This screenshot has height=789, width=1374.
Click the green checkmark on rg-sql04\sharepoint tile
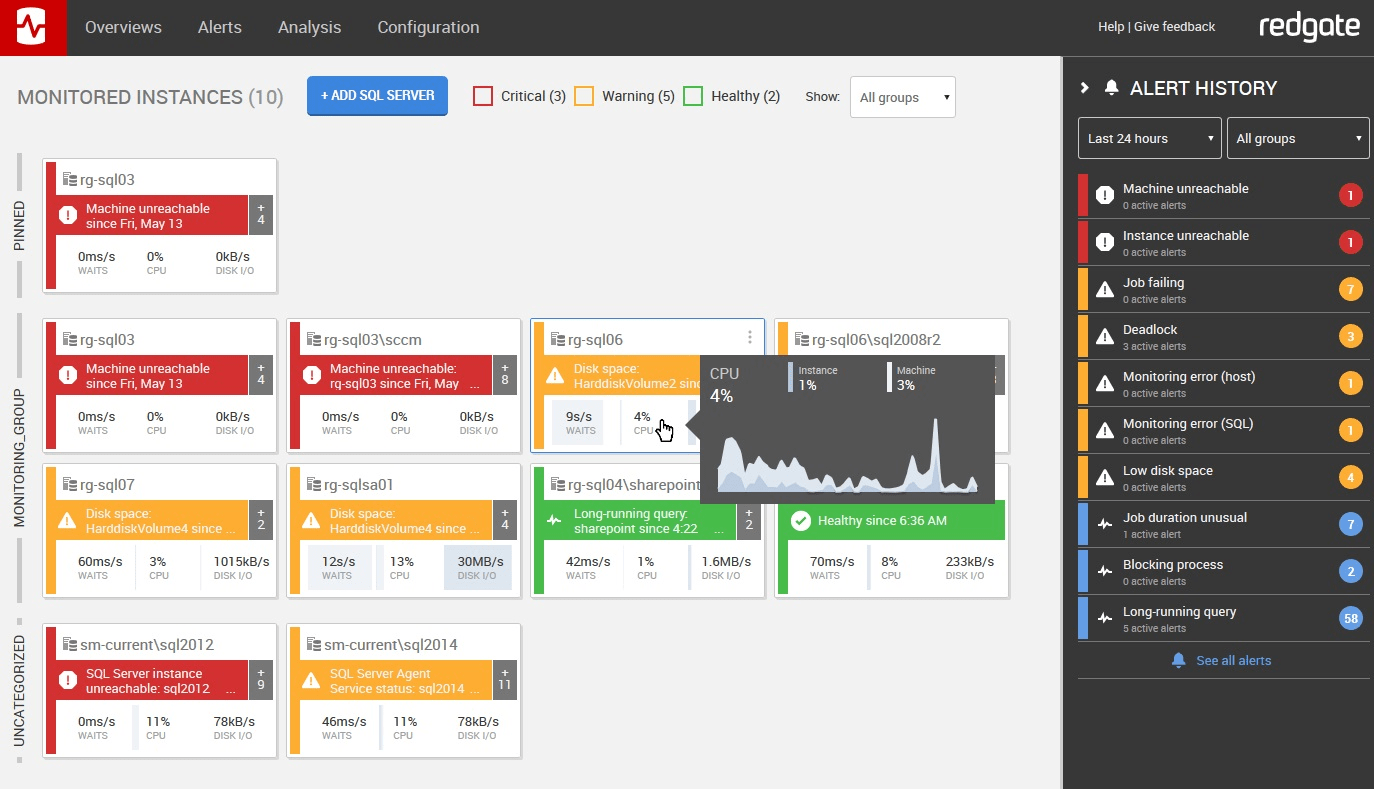[799, 520]
